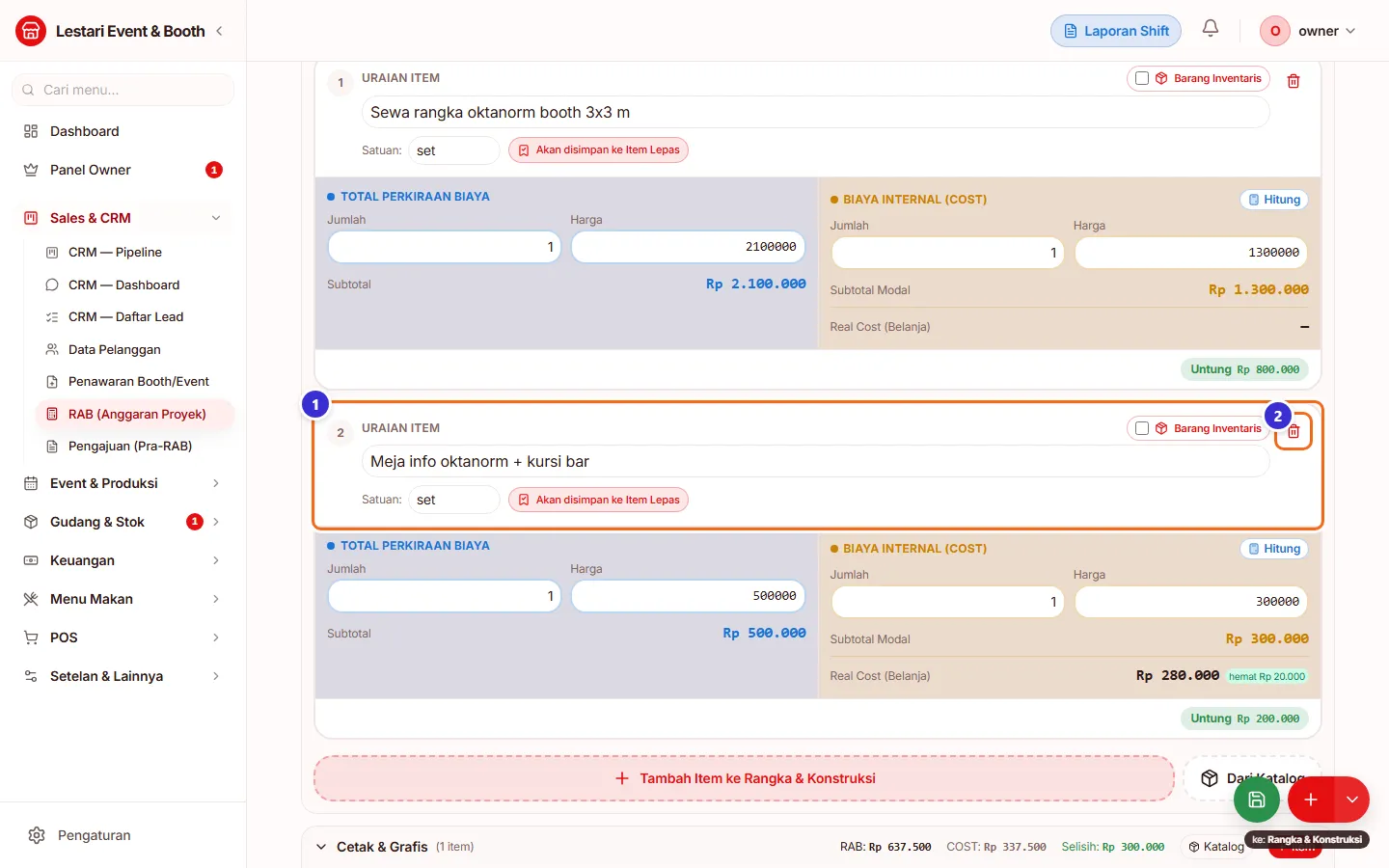Screen dimensions: 1389x868
Task: Collapse the Sales & CRM menu group
Action: click(123, 218)
